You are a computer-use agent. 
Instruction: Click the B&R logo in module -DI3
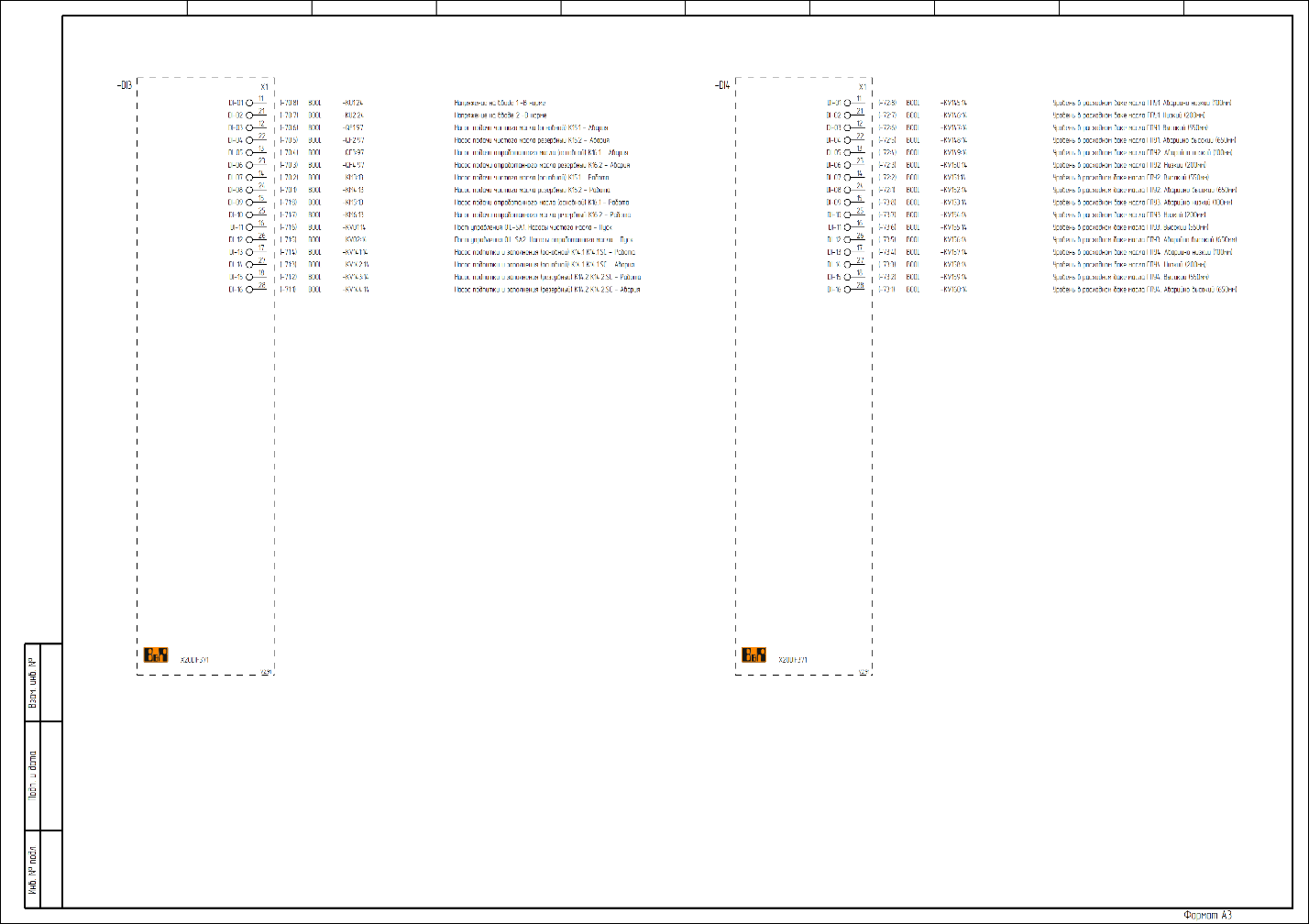[x=156, y=654]
